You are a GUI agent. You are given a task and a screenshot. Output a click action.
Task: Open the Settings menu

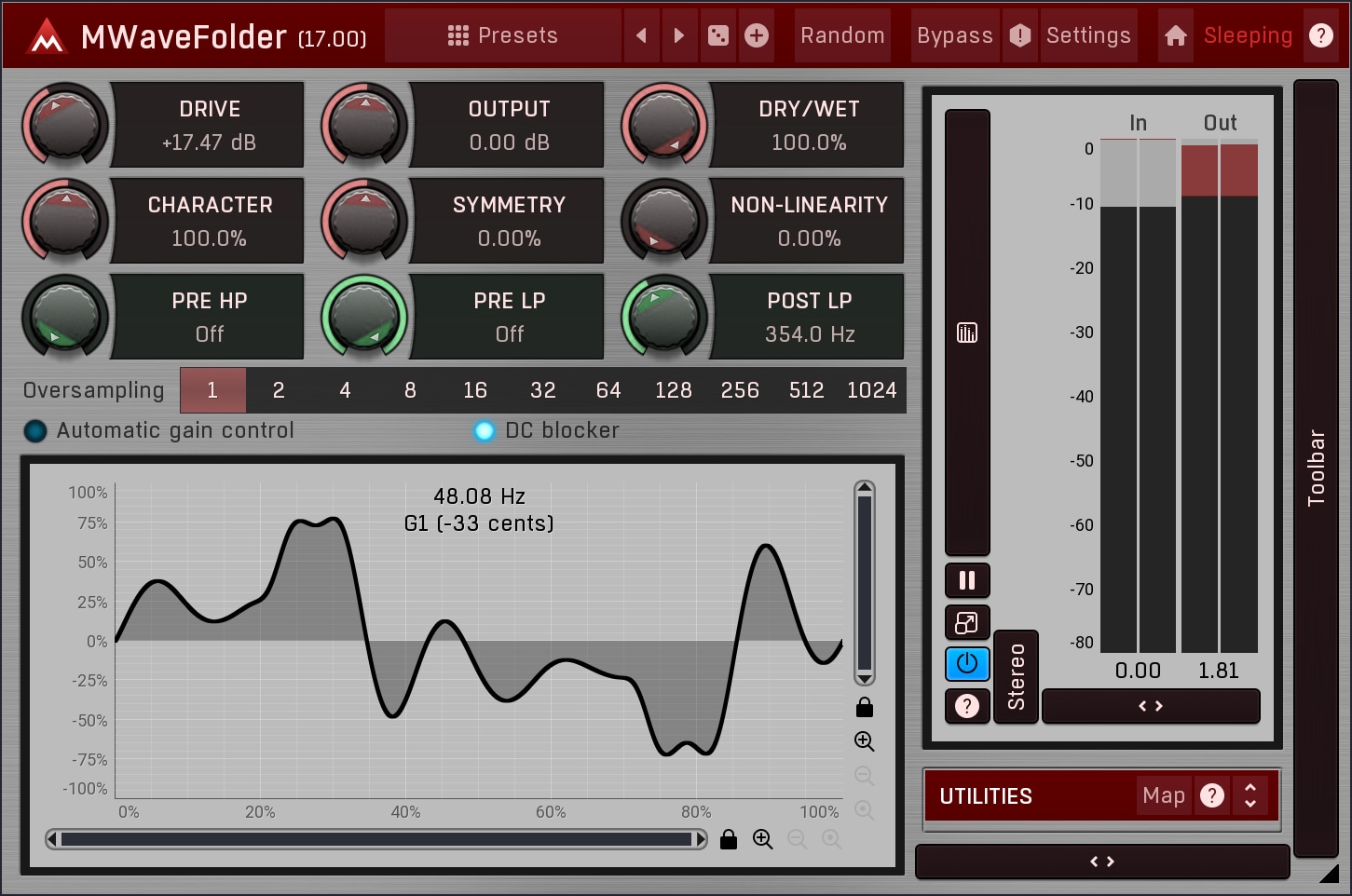tap(1087, 36)
